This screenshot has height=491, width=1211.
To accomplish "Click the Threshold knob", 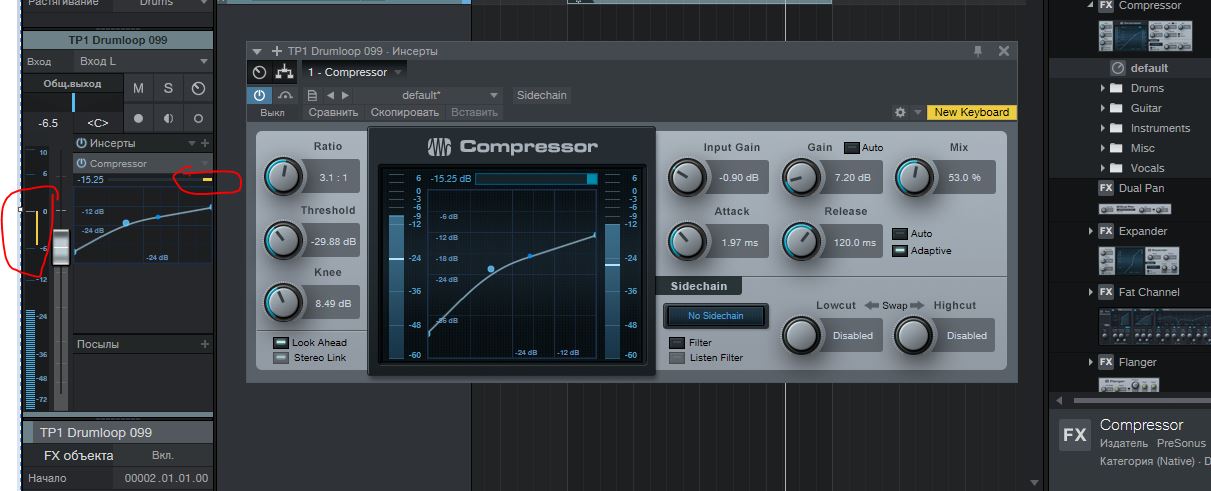I will point(284,241).
